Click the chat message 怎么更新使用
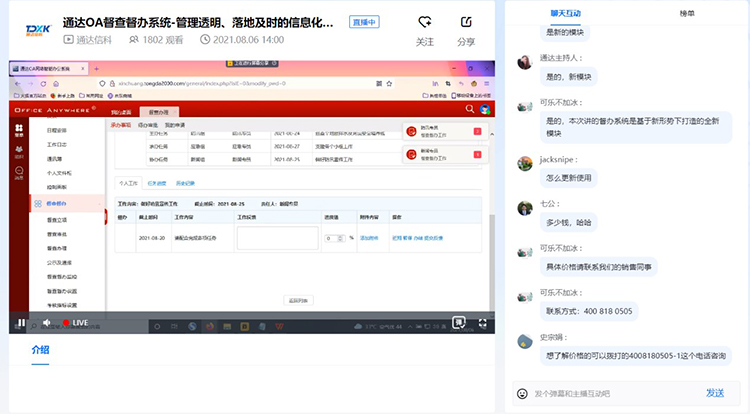 coord(569,178)
